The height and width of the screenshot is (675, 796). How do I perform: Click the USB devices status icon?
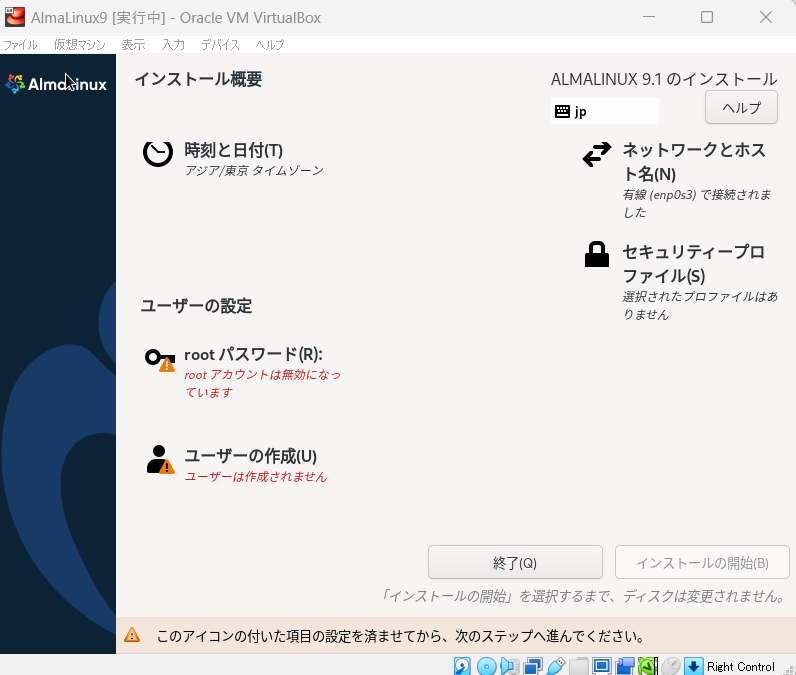click(x=556, y=666)
